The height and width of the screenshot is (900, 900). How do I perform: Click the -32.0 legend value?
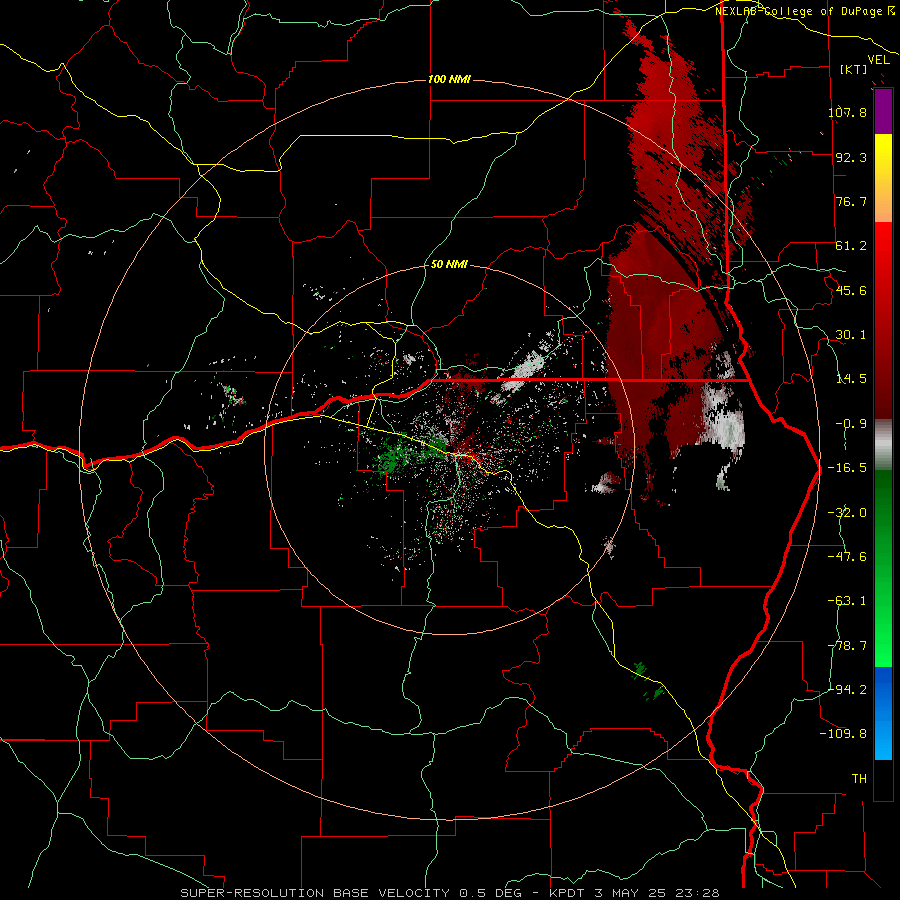point(847,513)
